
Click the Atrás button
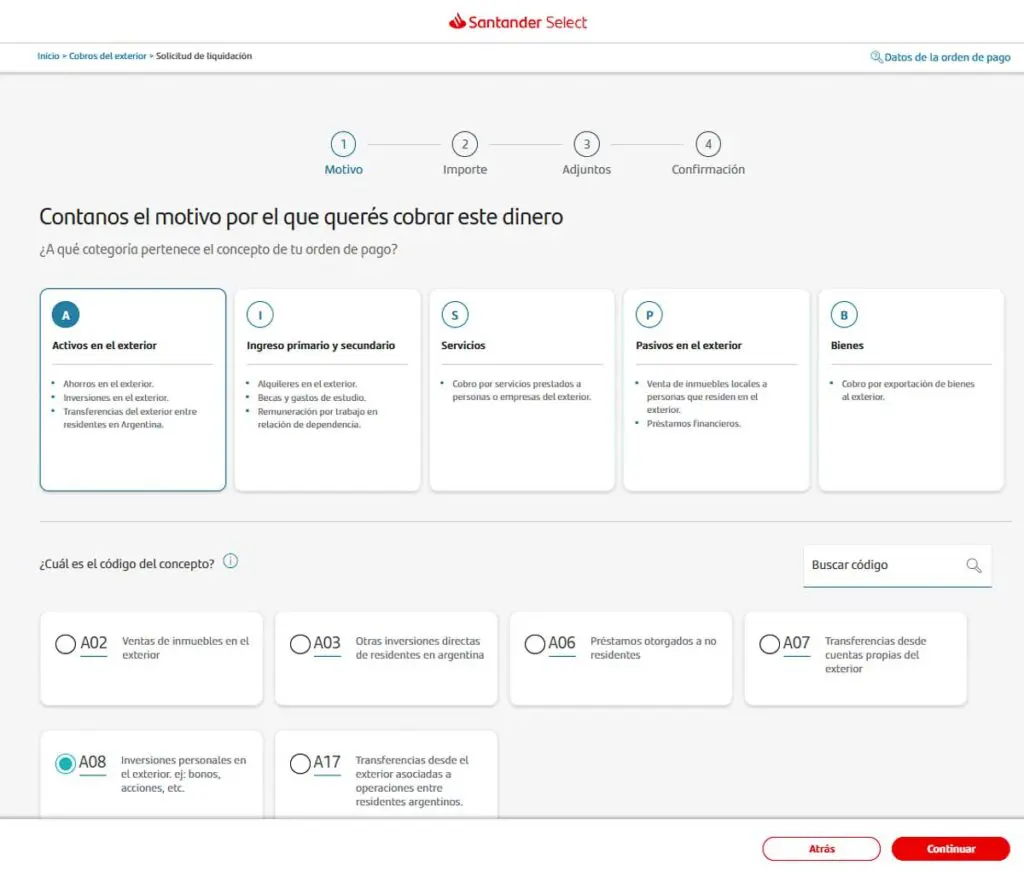[x=821, y=849]
